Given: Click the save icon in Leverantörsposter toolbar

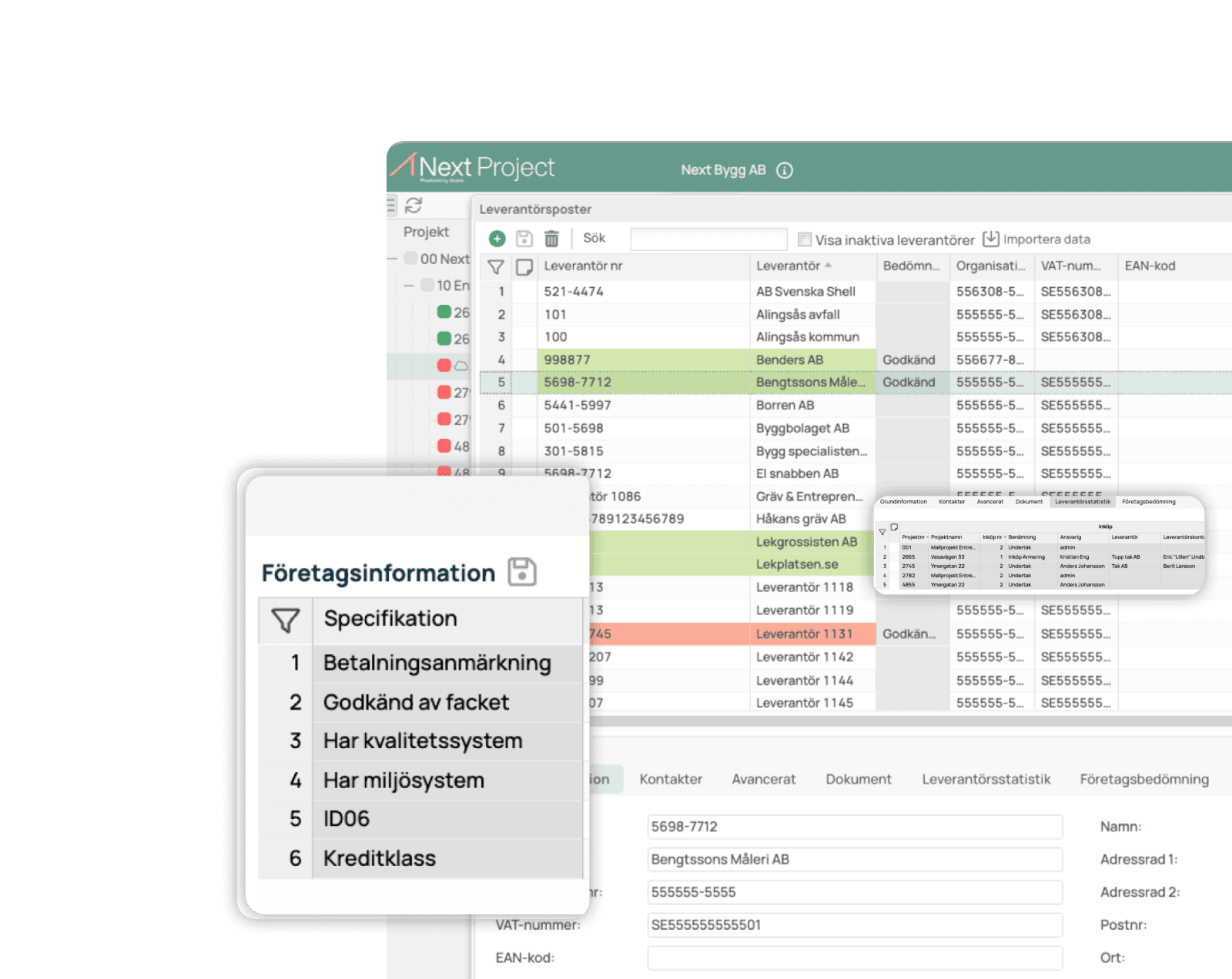Looking at the screenshot, I should pyautogui.click(x=524, y=239).
